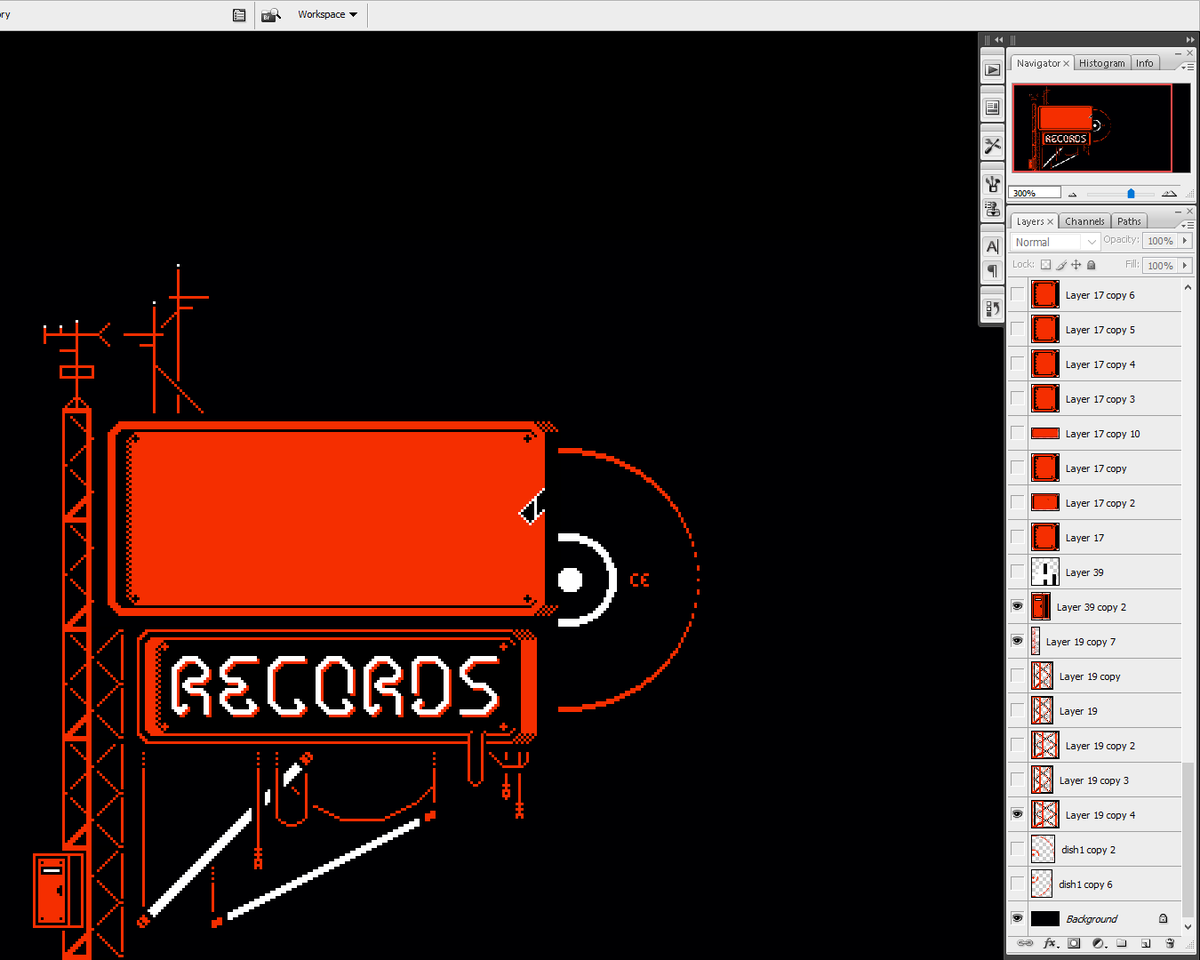Hide Layer 39 copy 2
Viewport: 1200px width, 960px height.
[1017, 606]
